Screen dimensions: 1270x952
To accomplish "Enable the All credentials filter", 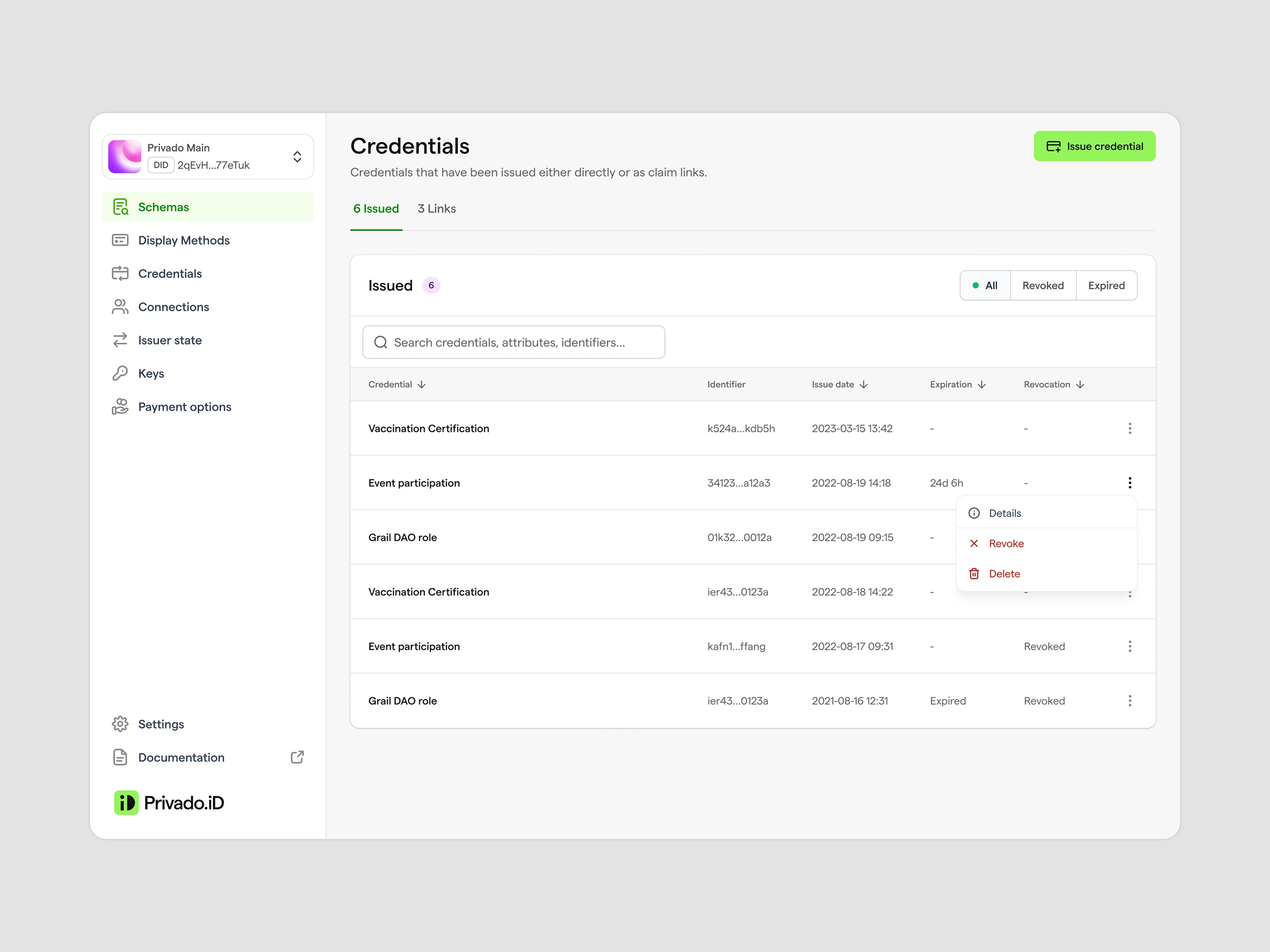I will [x=985, y=285].
